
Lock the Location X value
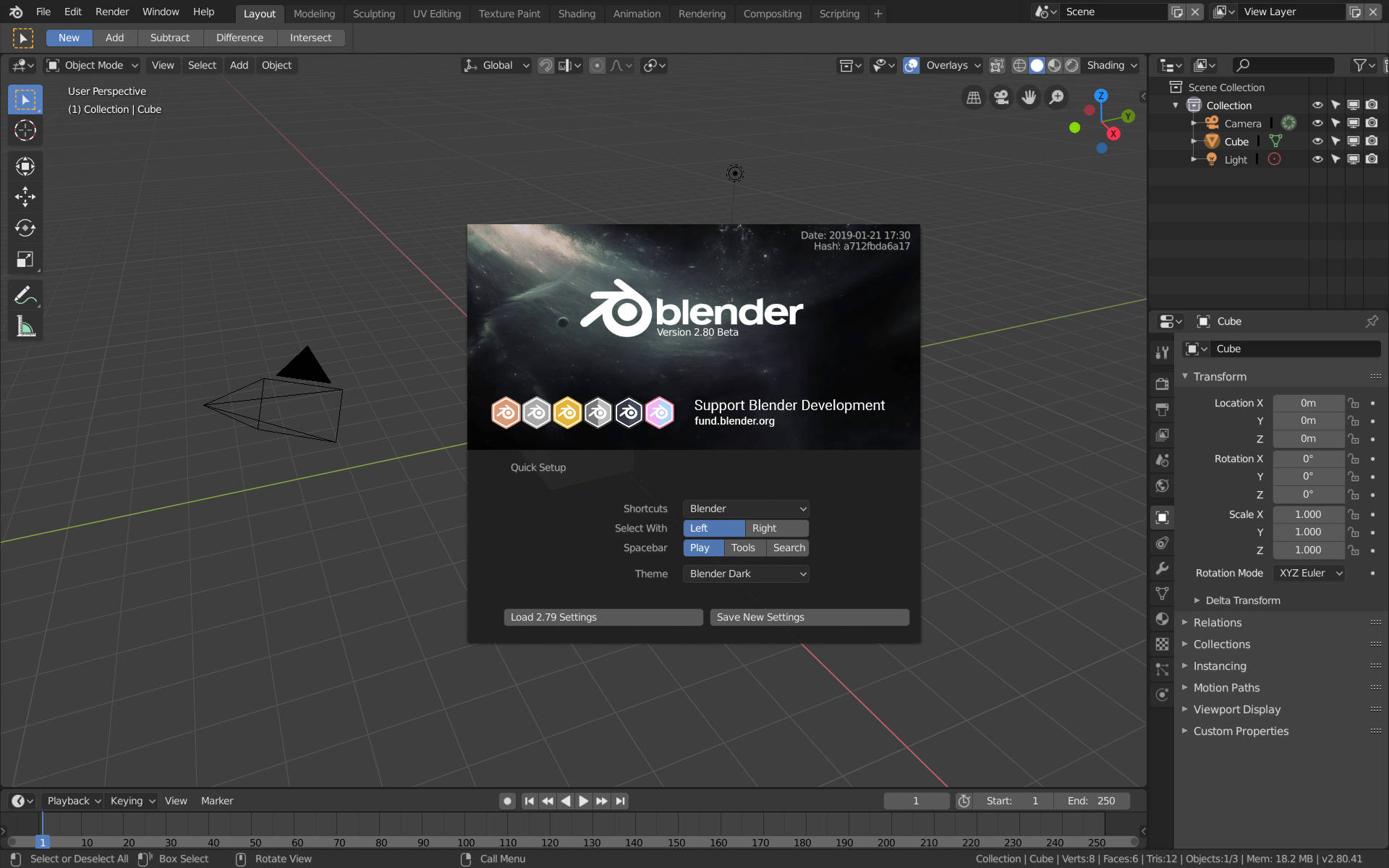click(1354, 403)
